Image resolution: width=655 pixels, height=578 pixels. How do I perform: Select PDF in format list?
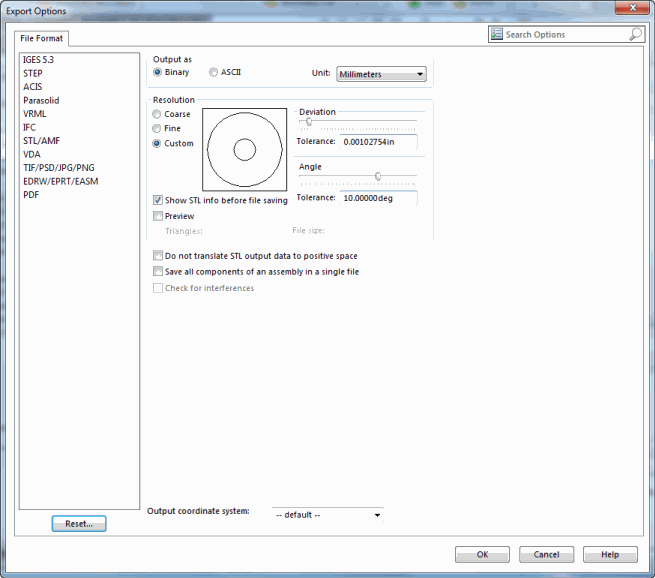[x=31, y=195]
